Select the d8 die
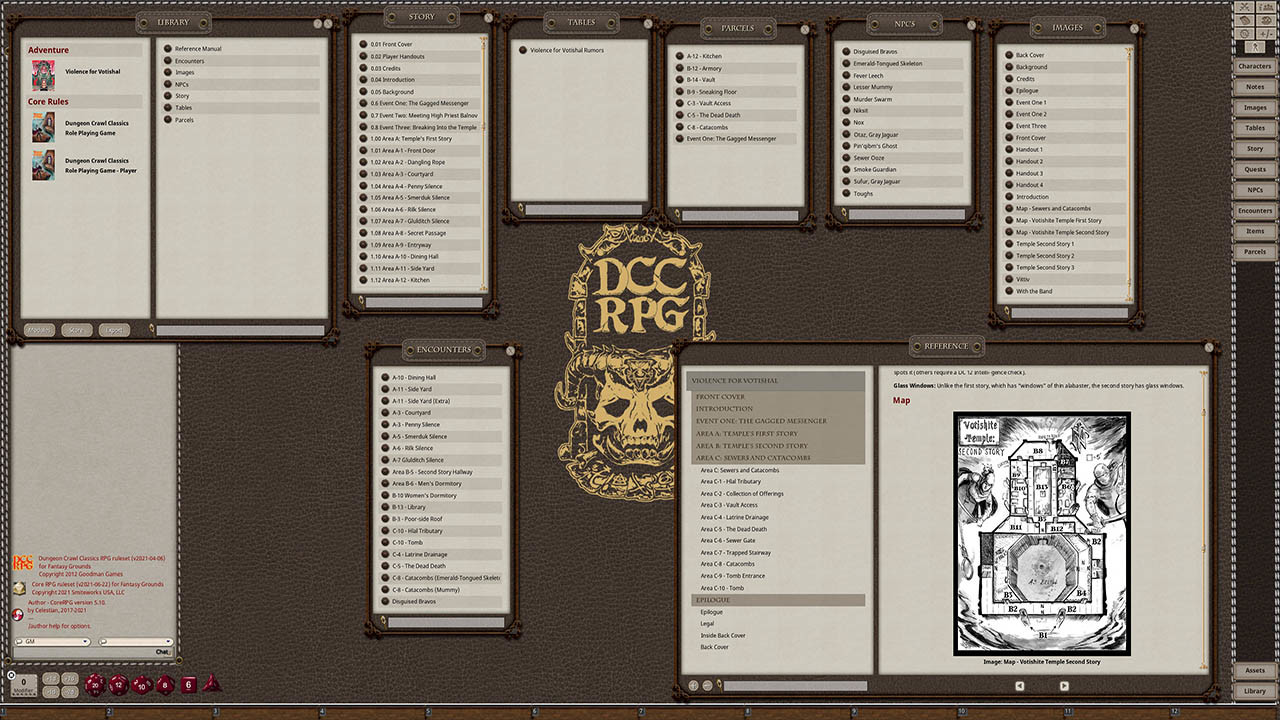Screen dimensions: 1280x720 pos(165,685)
